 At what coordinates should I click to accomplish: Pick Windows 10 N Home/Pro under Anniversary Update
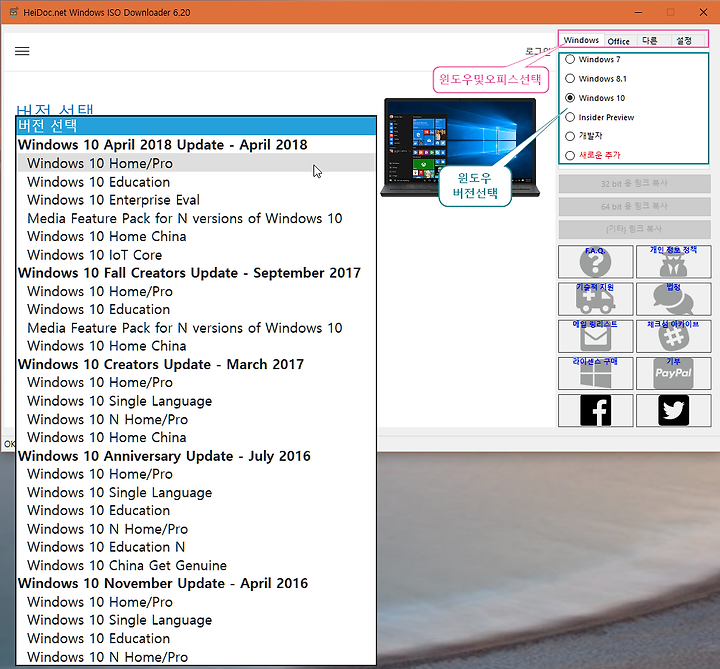click(196, 529)
